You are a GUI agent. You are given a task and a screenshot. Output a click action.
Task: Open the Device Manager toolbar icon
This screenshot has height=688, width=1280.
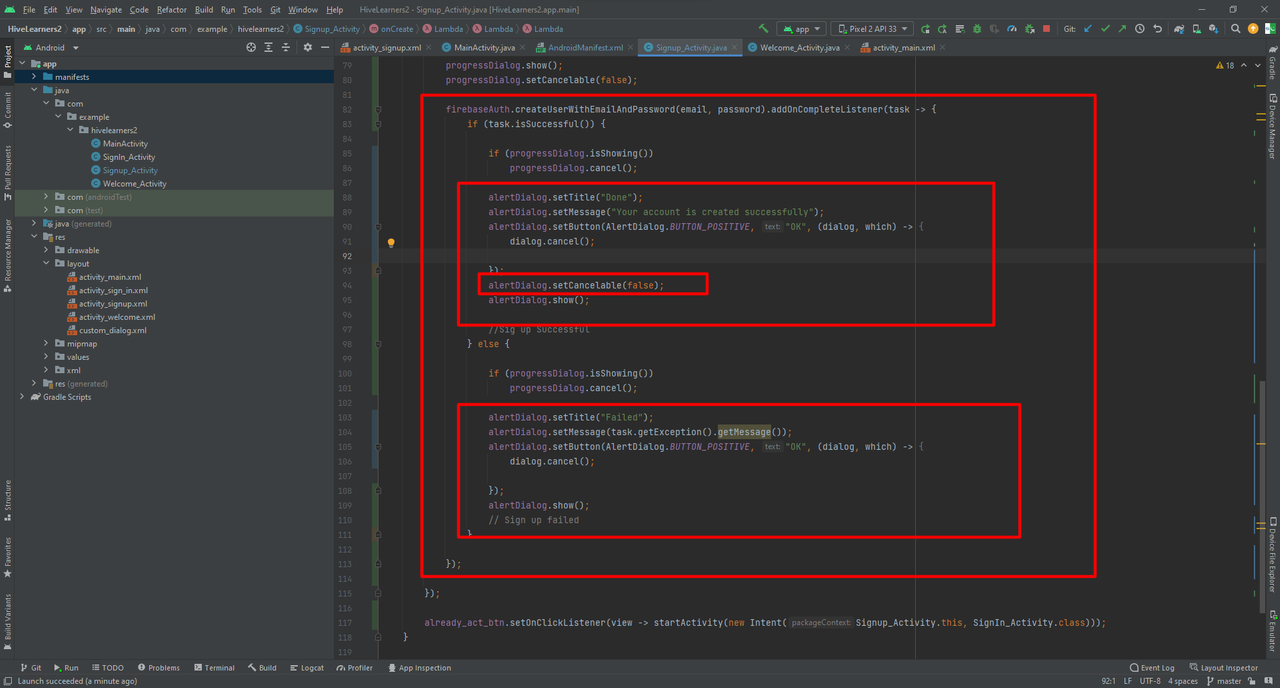(1198, 29)
